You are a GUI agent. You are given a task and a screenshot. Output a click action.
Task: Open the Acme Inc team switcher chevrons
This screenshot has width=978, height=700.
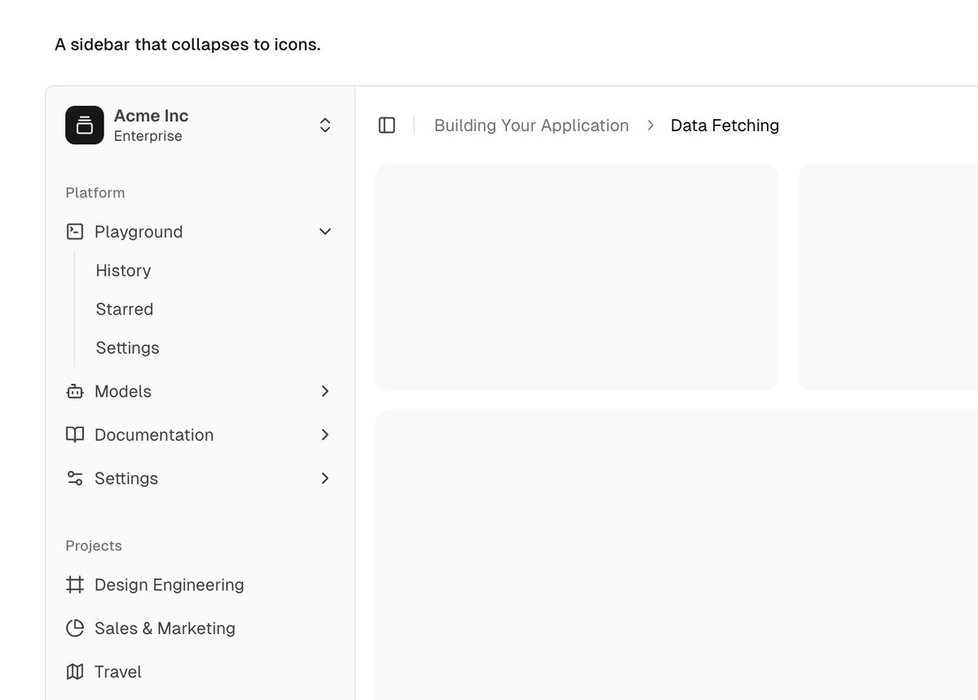(x=325, y=125)
